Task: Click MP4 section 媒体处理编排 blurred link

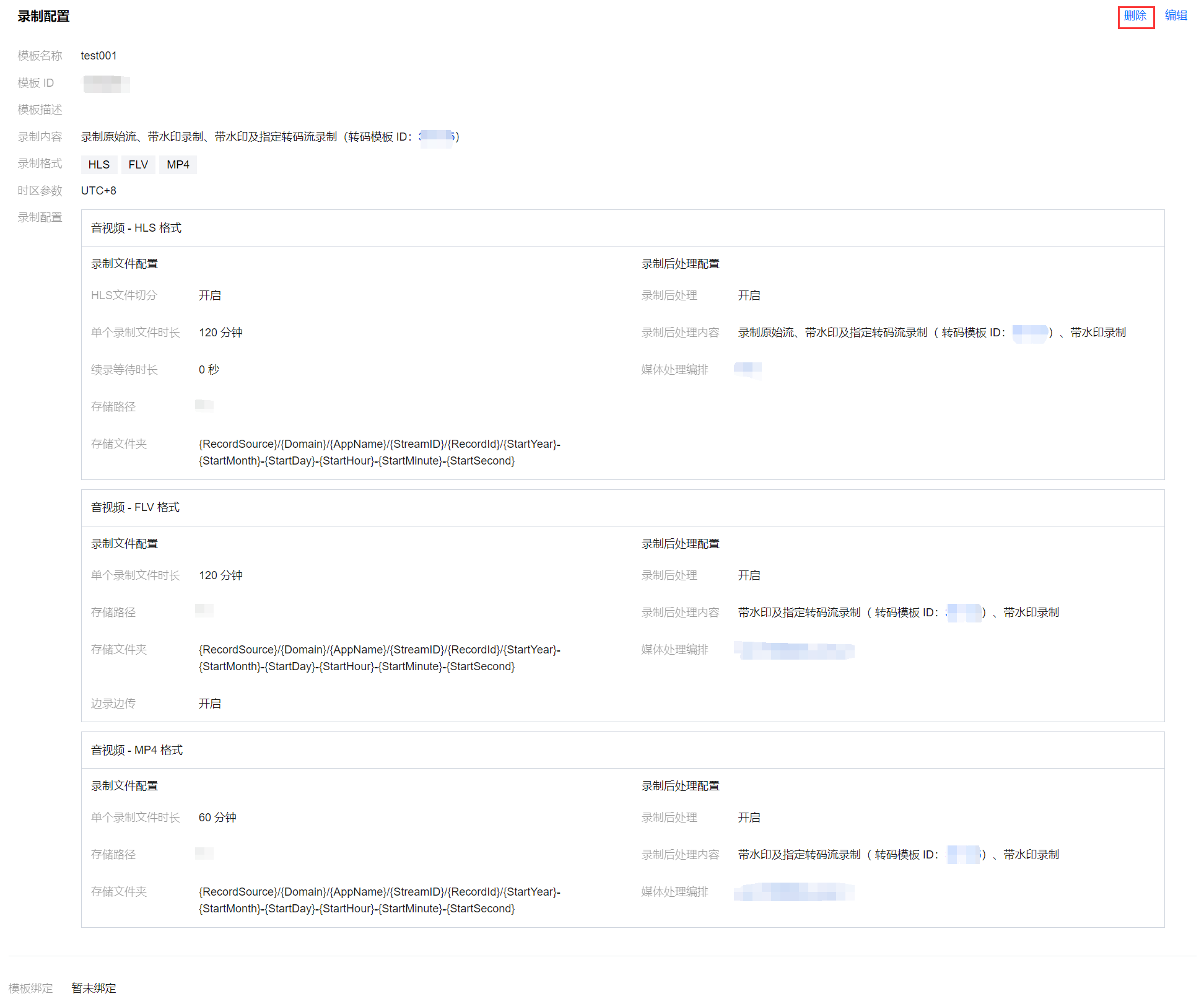Action: pyautogui.click(x=794, y=893)
